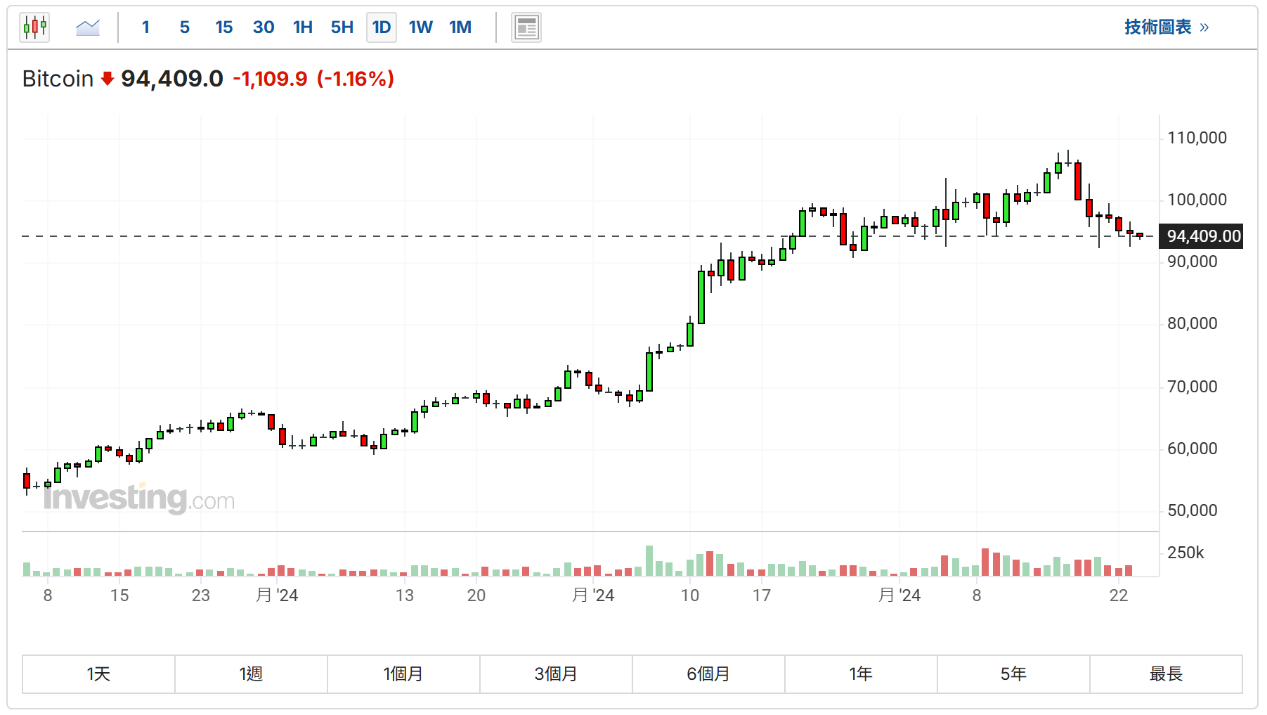Set the chart to 1W interval

(421, 27)
